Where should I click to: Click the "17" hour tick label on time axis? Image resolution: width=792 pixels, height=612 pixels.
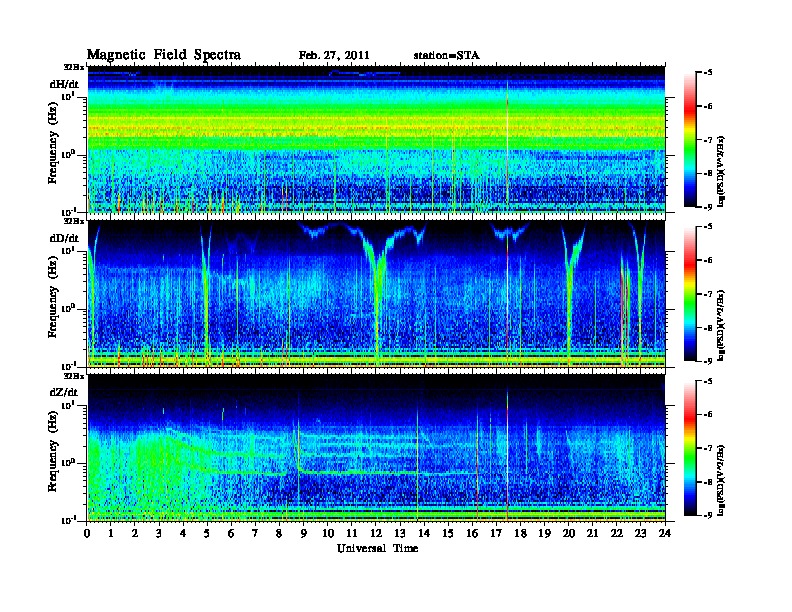pyautogui.click(x=497, y=533)
